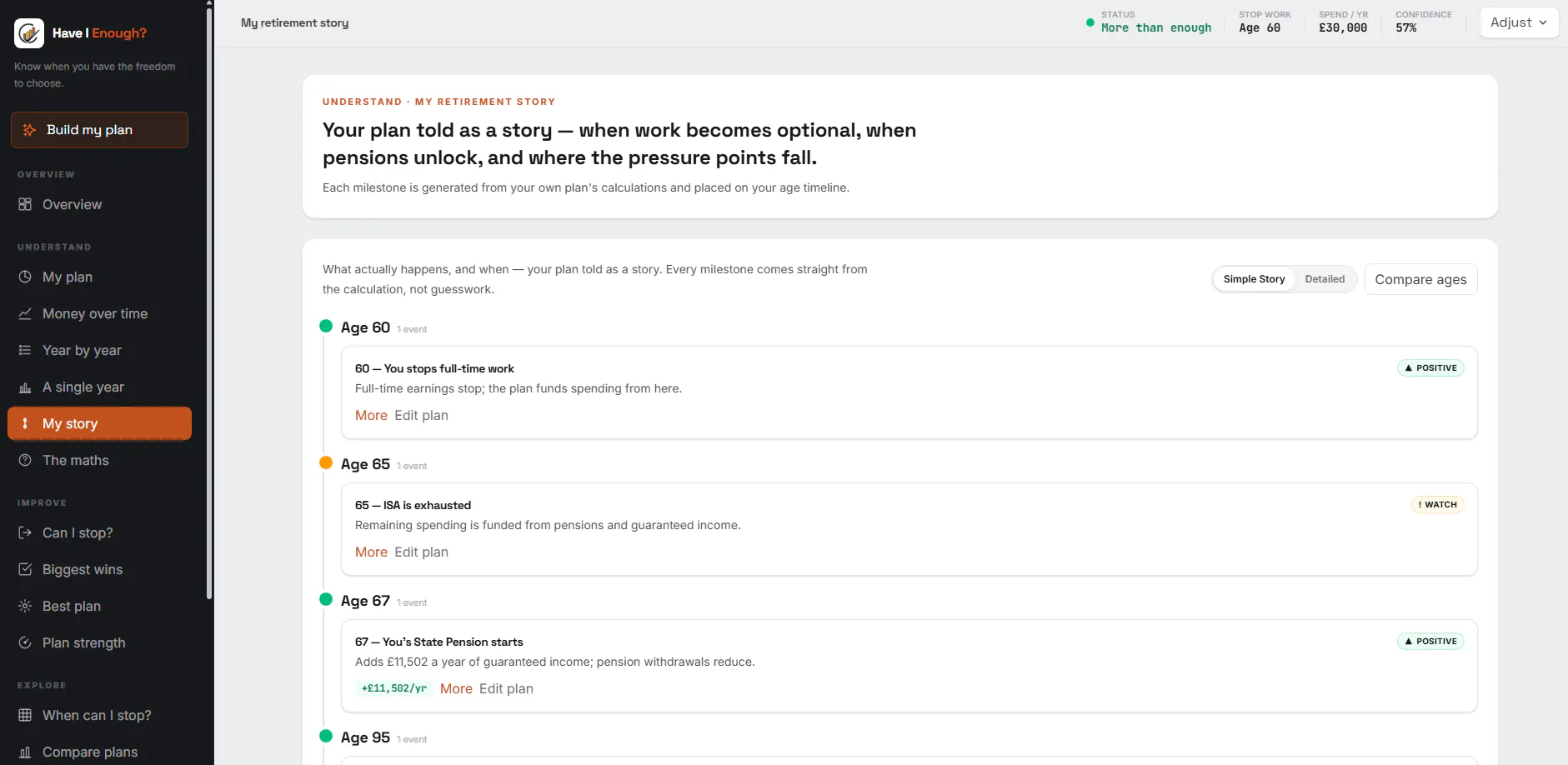Click the Have I Enough logo icon
This screenshot has width=1568, height=765.
(x=29, y=33)
